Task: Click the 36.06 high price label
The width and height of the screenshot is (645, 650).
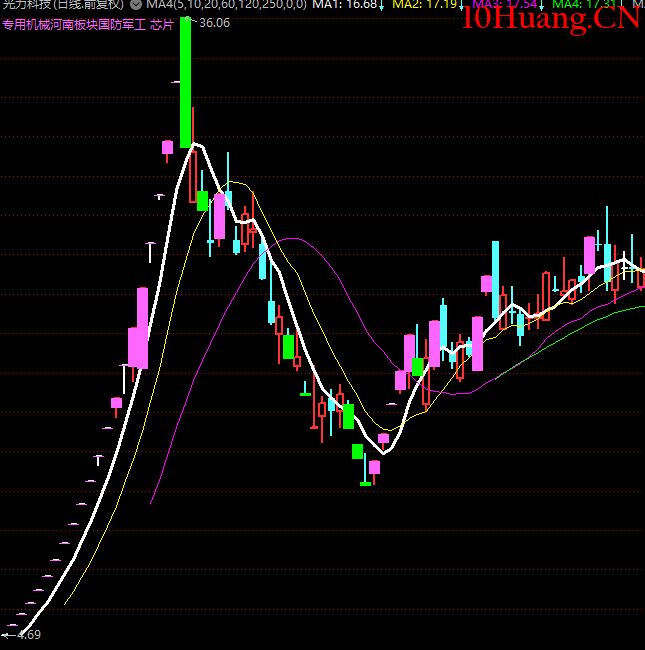Action: (x=214, y=23)
